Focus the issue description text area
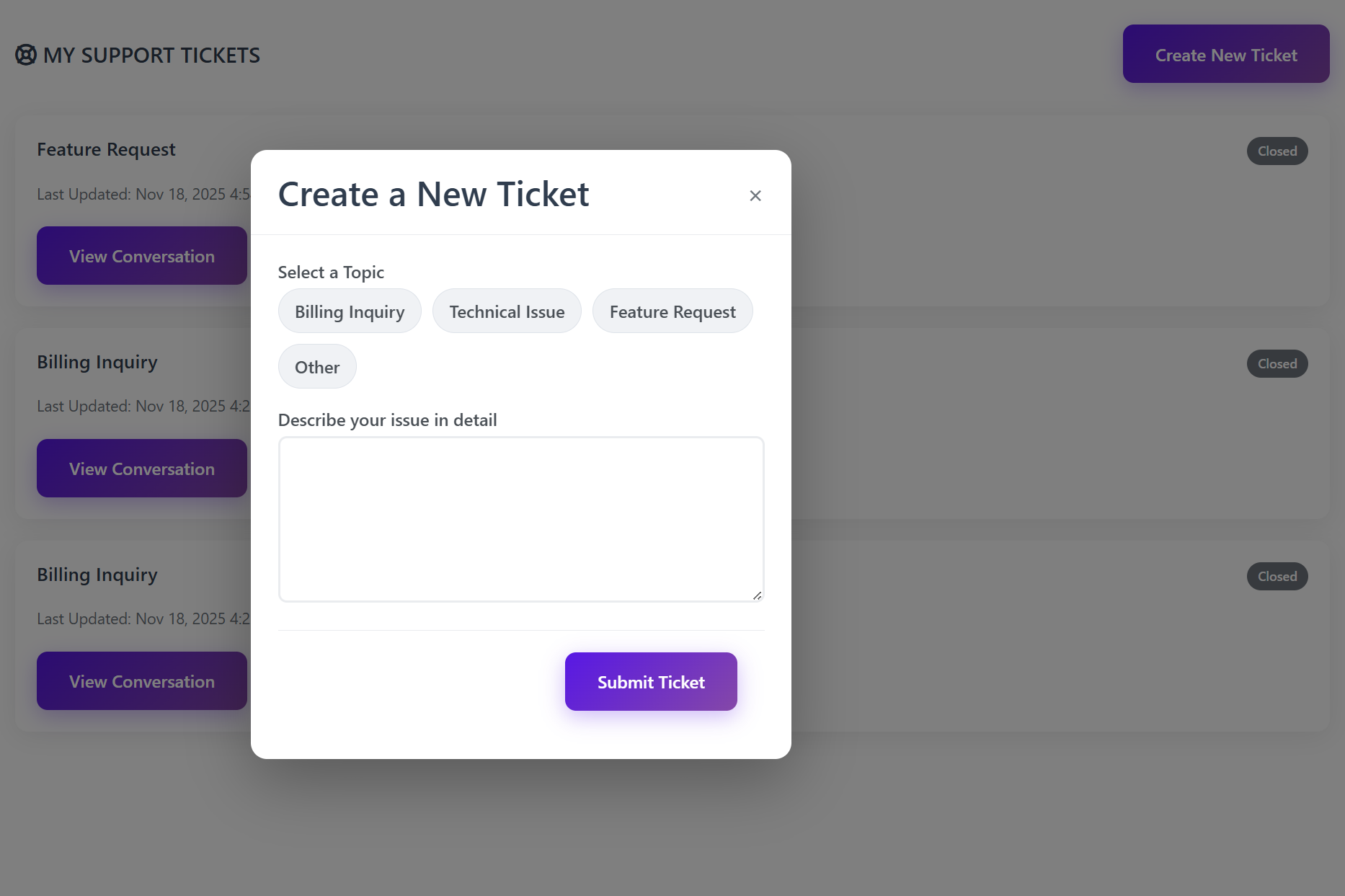Image resolution: width=1345 pixels, height=896 pixels. click(x=520, y=518)
